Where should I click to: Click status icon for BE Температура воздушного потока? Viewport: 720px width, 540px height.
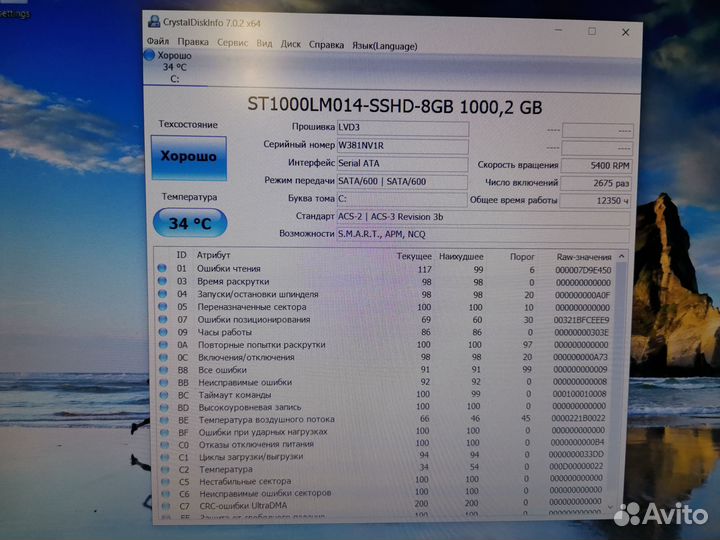[x=164, y=420]
